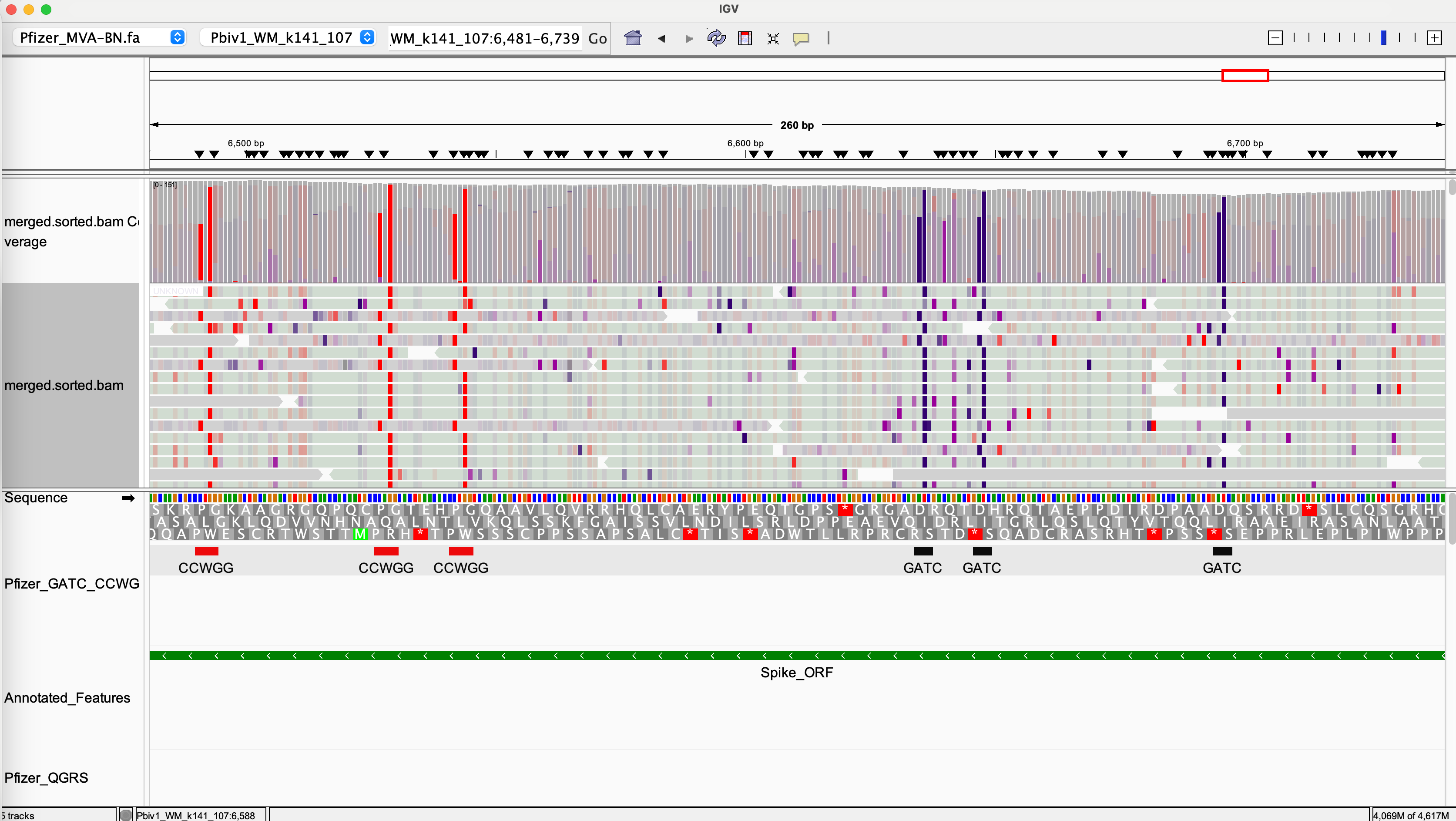Click the Pfizer_QGRS track name
Screen dimensions: 1456x821
[x=47, y=777]
